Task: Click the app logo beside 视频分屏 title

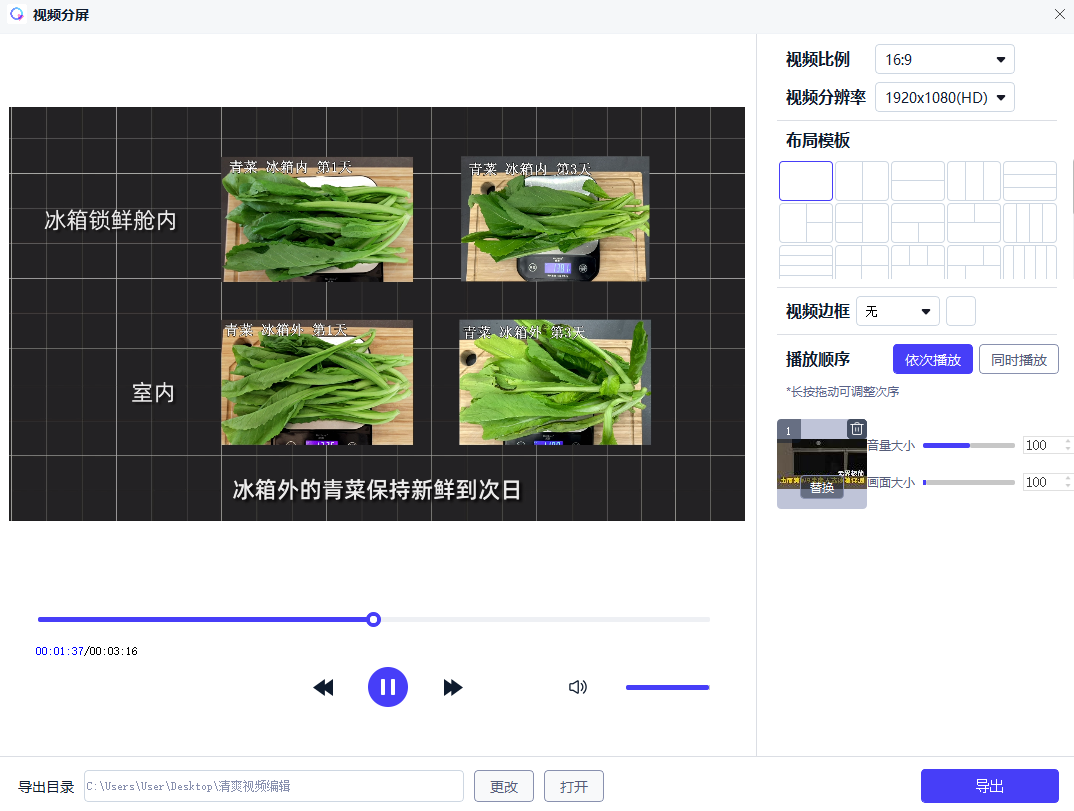Action: tap(14, 15)
